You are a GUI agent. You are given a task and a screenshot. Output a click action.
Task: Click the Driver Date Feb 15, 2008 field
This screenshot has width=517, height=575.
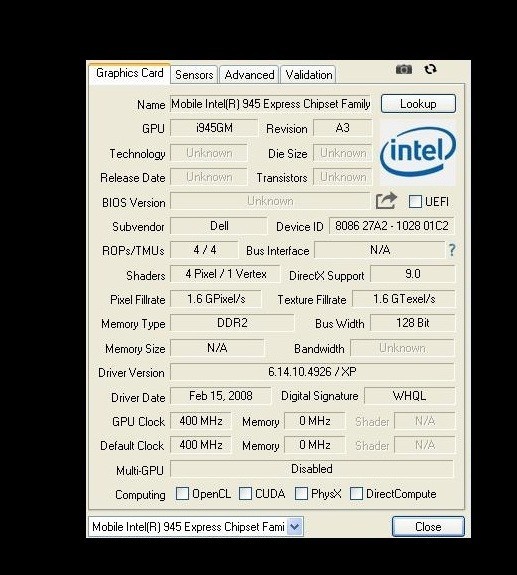point(221,396)
